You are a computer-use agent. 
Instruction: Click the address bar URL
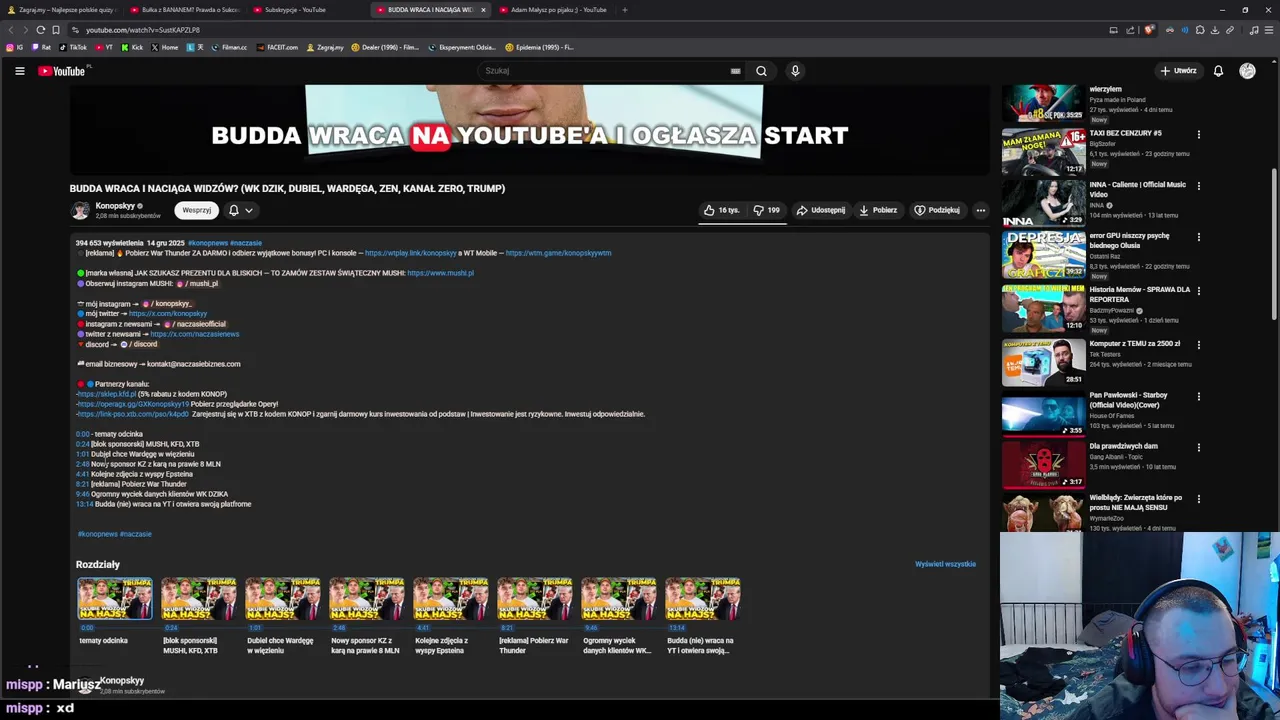(143, 30)
